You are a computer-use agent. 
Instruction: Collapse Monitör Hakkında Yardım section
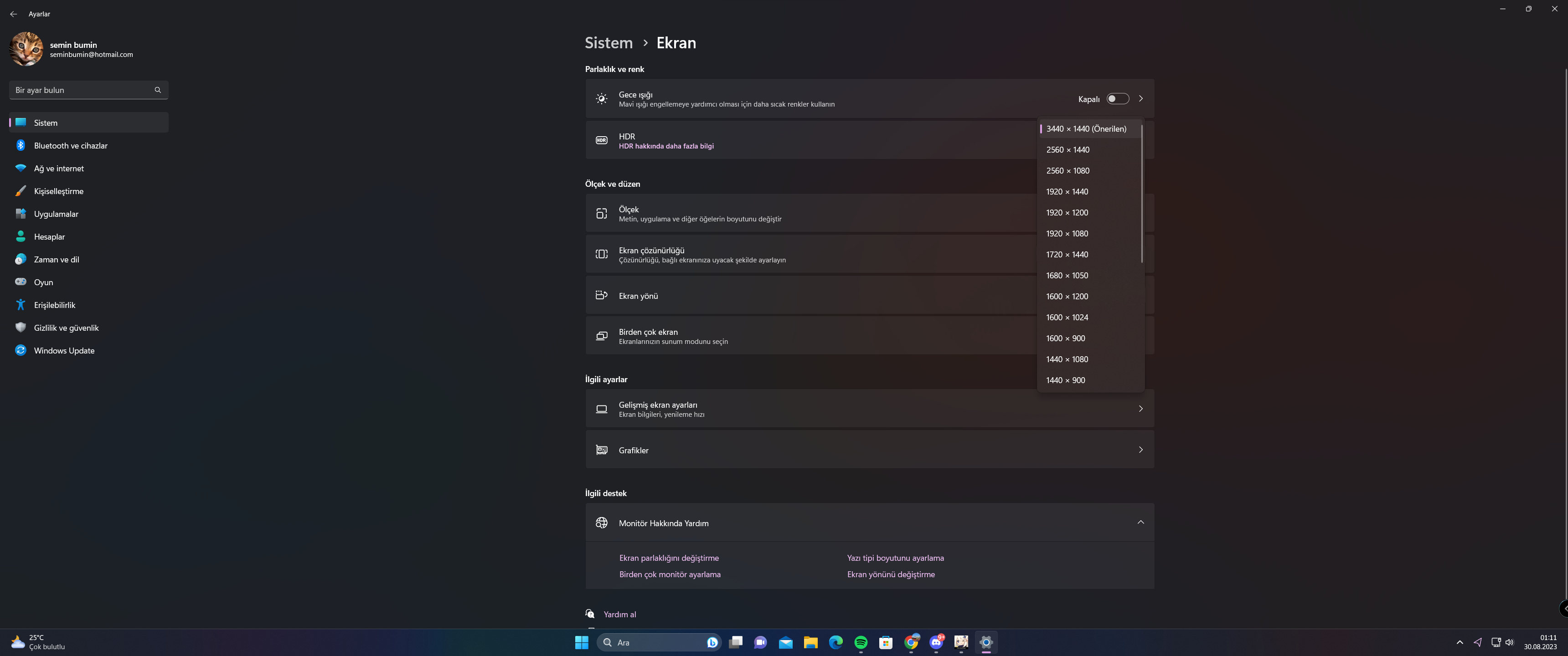pos(1140,522)
